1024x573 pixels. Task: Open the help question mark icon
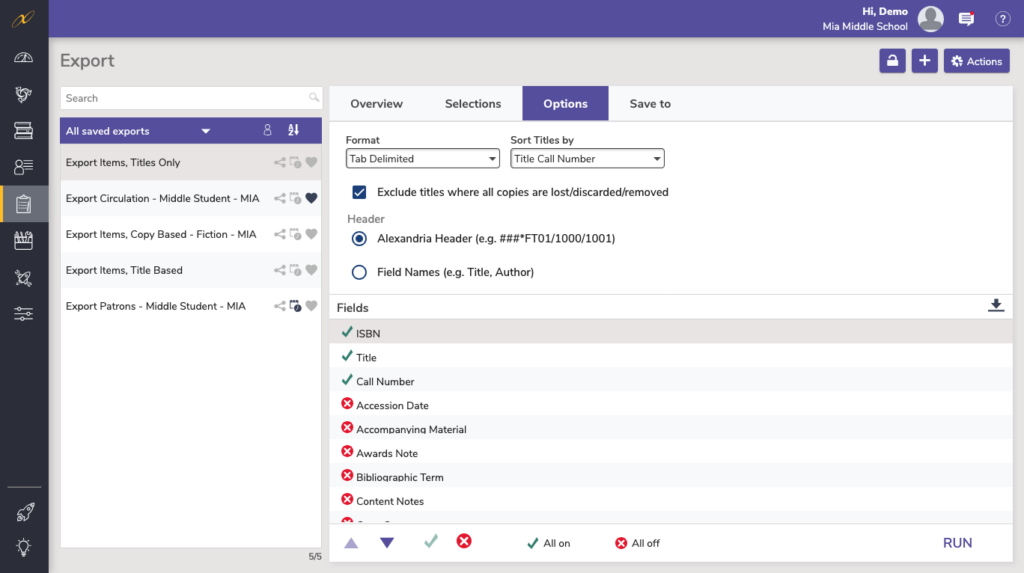(x=1002, y=19)
